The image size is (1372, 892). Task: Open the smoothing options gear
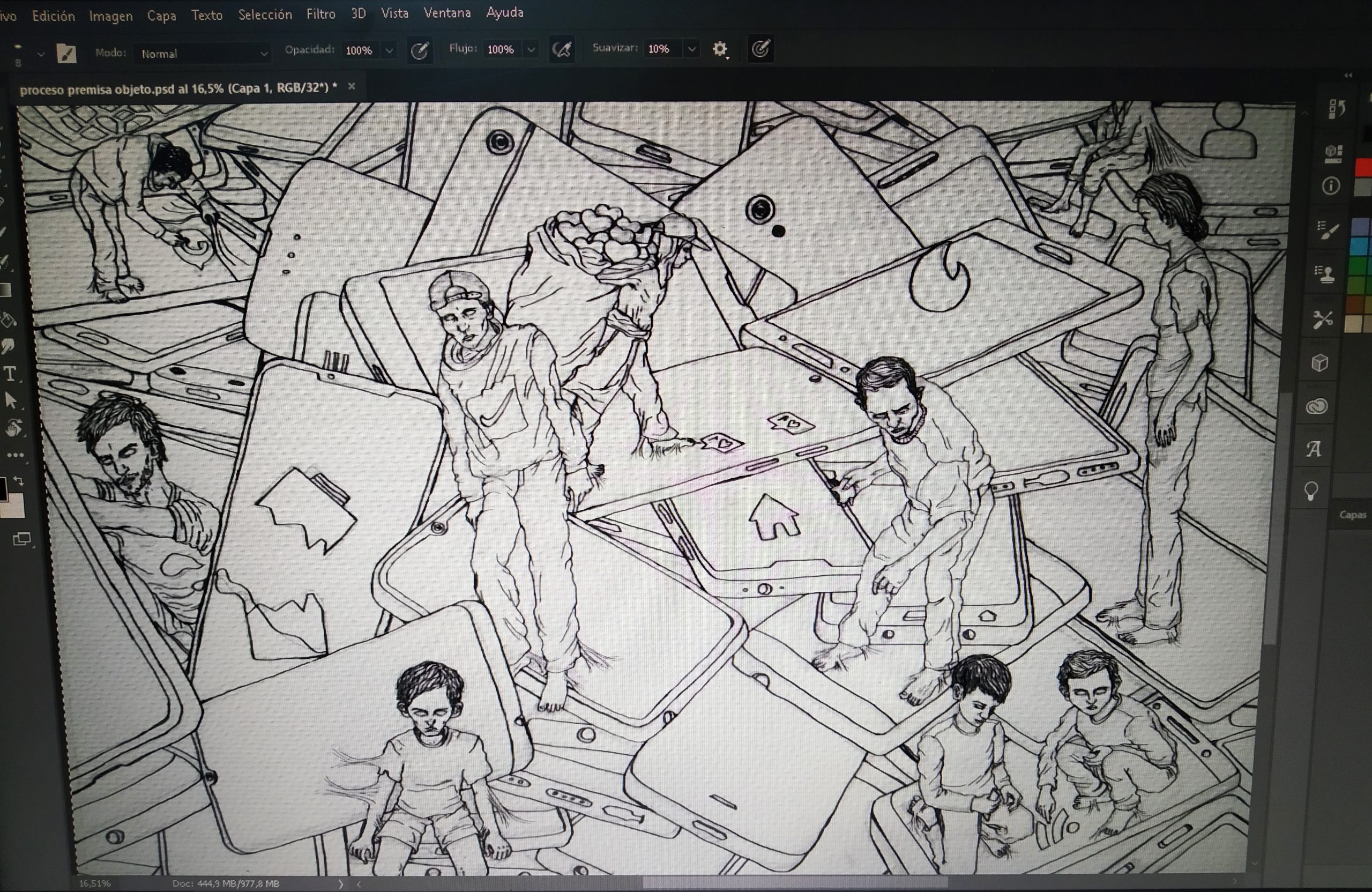tap(719, 49)
